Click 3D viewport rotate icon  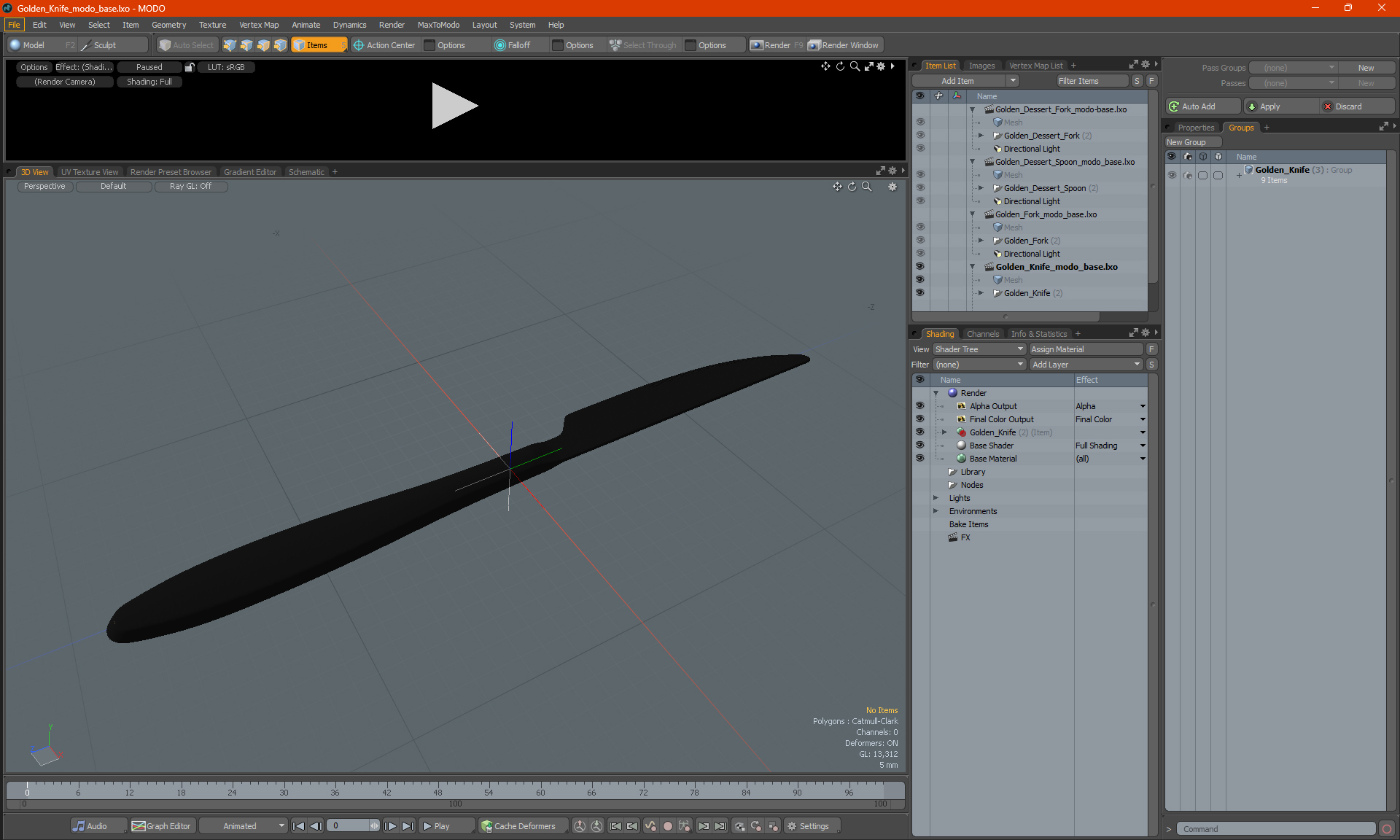pyautogui.click(x=852, y=187)
